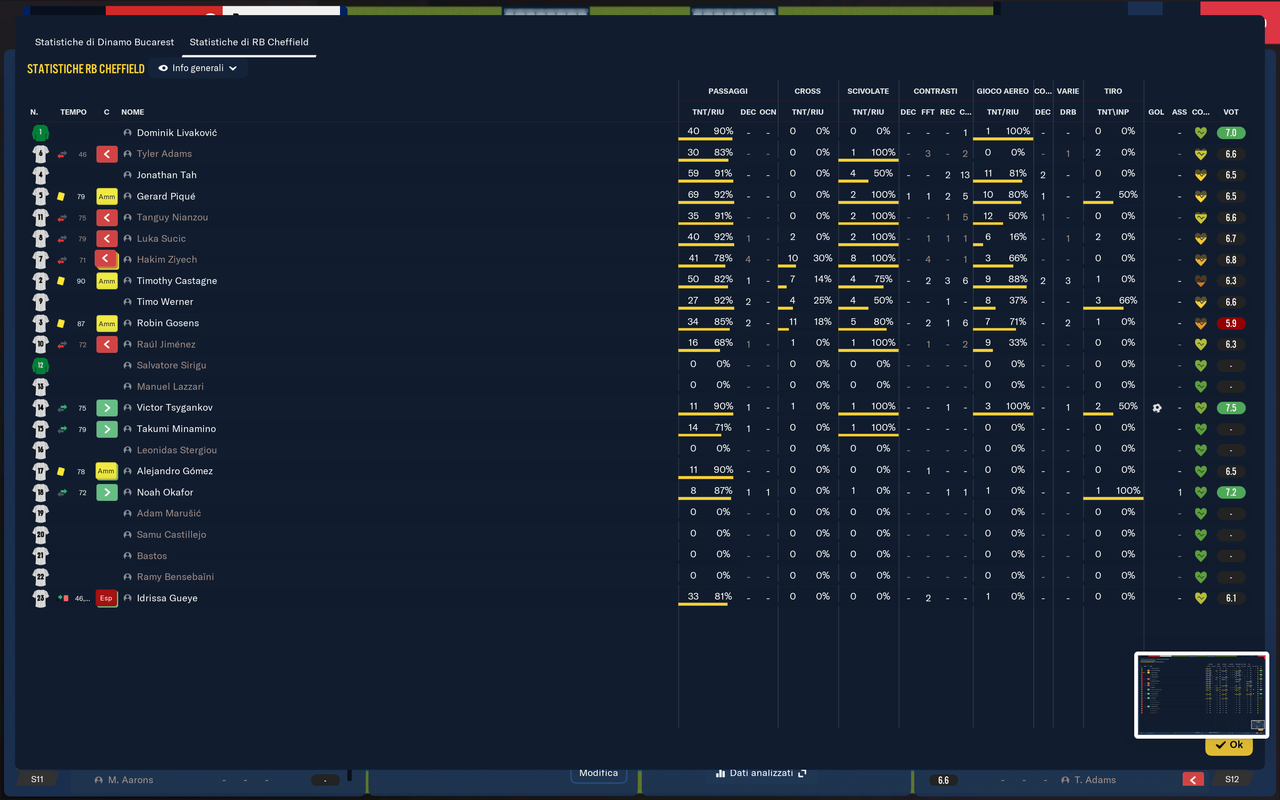The width and height of the screenshot is (1280, 800).
Task: Click the person icon beside Timo Werner
Action: [x=128, y=302]
